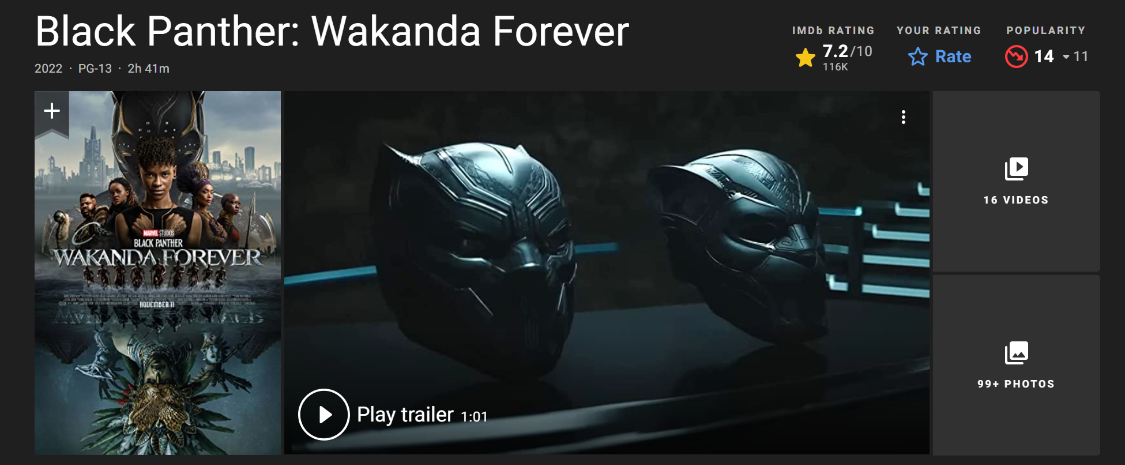
Task: Select the 2022 release year link
Action: (48, 69)
